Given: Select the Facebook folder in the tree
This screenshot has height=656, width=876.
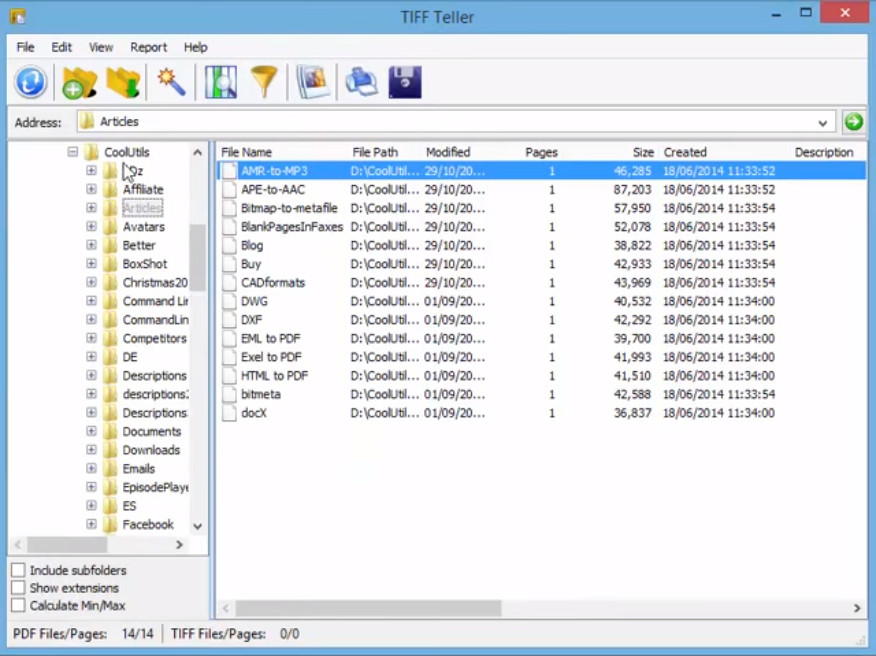Looking at the screenshot, I should (148, 525).
